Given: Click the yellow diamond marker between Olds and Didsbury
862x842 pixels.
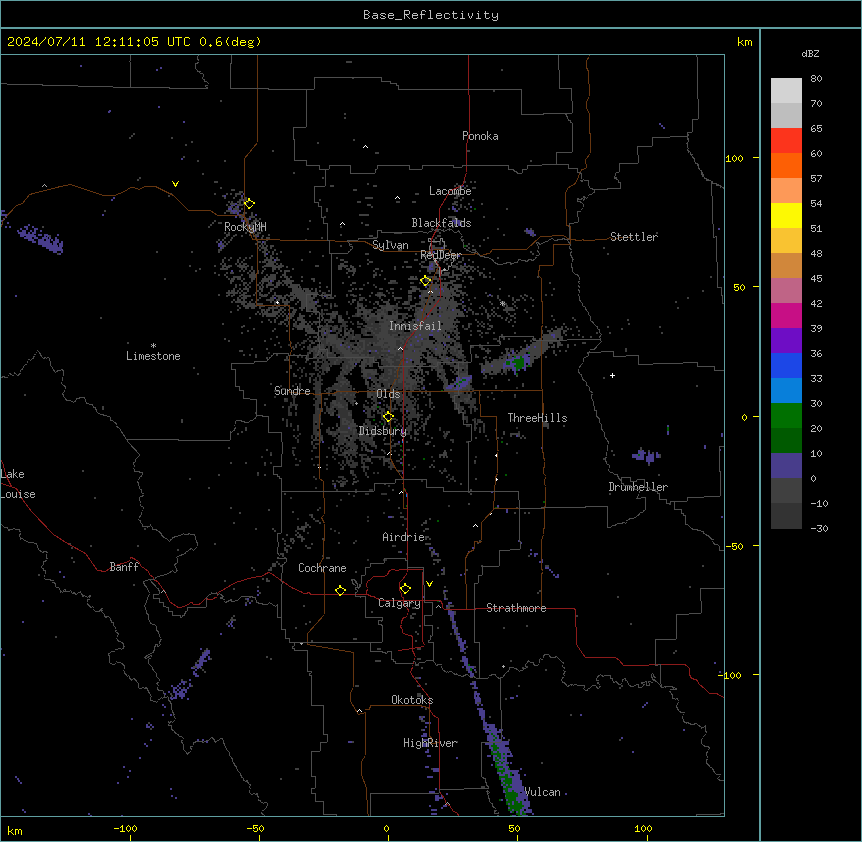Looking at the screenshot, I should [x=388, y=417].
